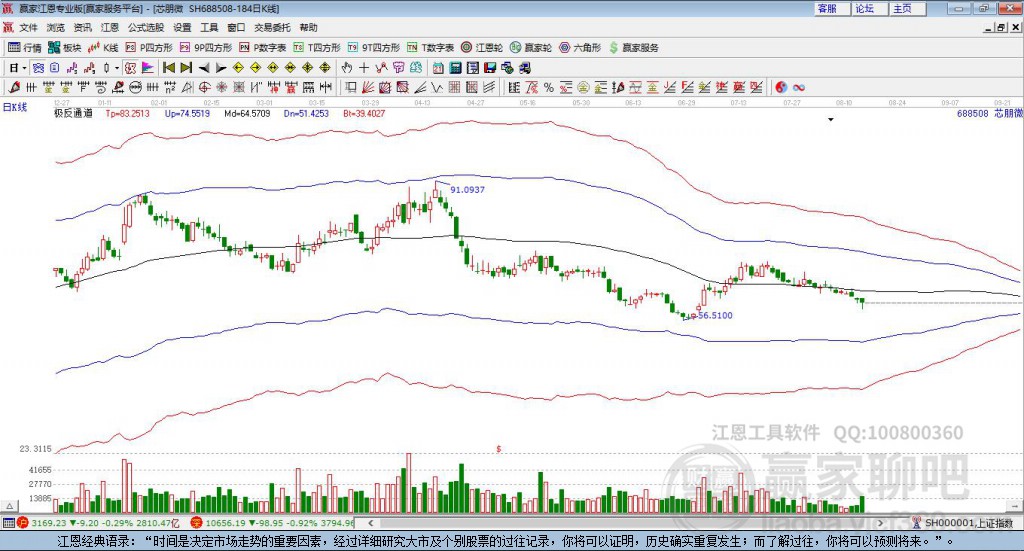Open the 交易委托 menu
Screen dimensions: 1024x551
[x=272, y=27]
